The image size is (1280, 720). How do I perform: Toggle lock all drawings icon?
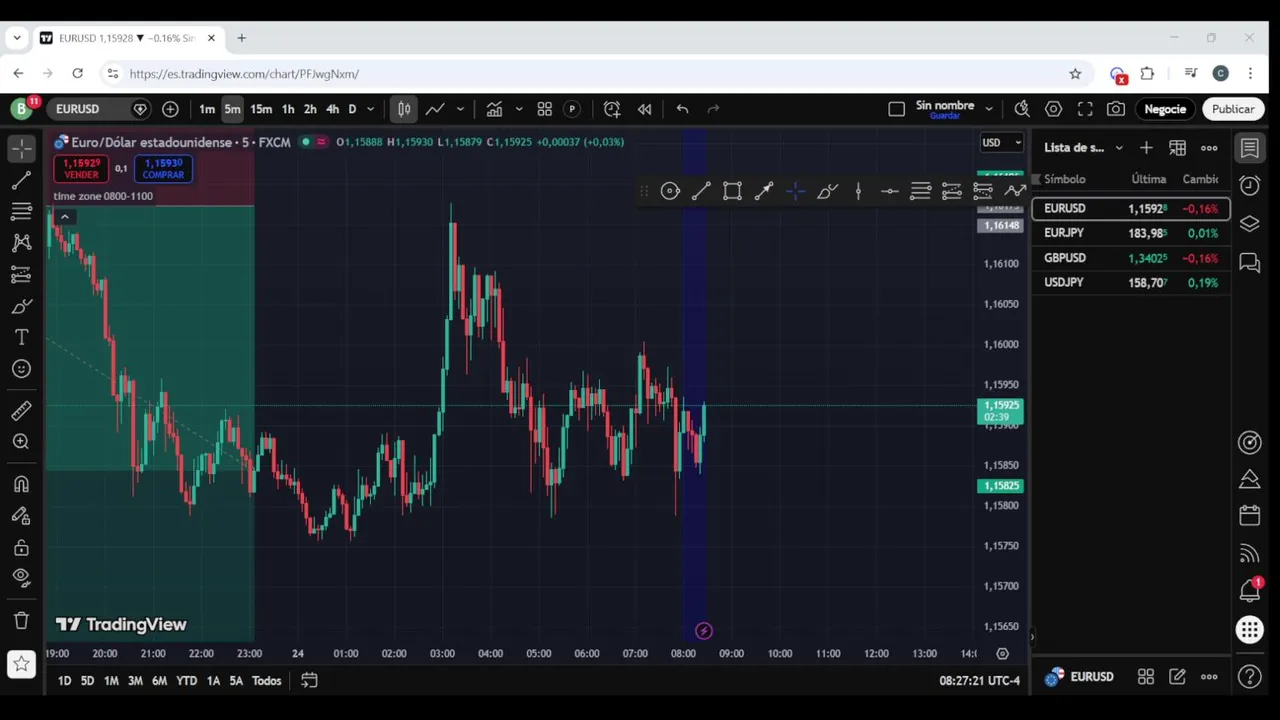pyautogui.click(x=21, y=547)
